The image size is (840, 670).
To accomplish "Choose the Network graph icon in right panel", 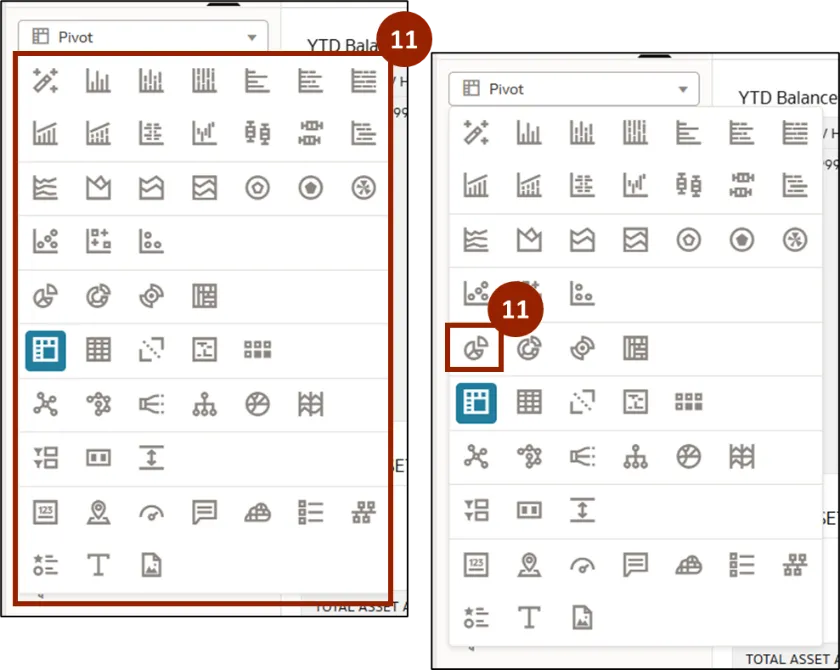I will pyautogui.click(x=476, y=457).
